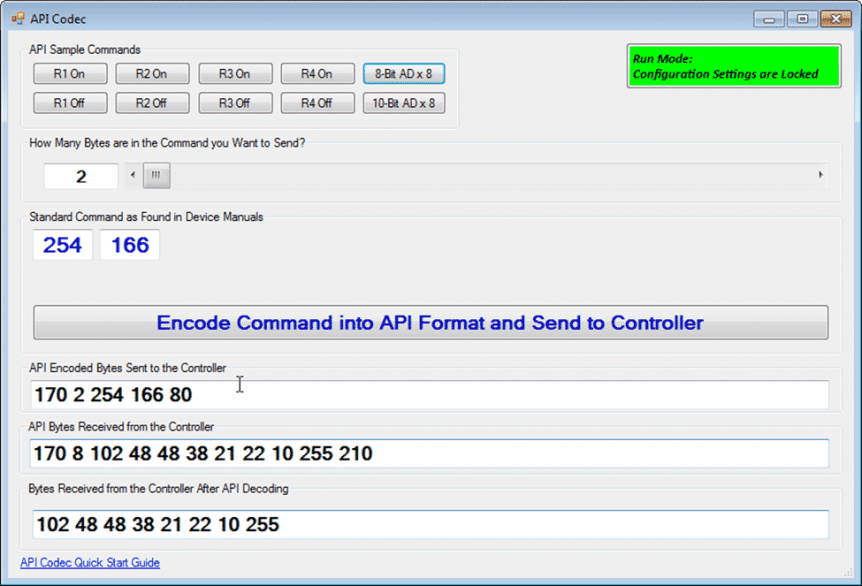Open the API Codec Quick Start Guide link

click(x=90, y=562)
